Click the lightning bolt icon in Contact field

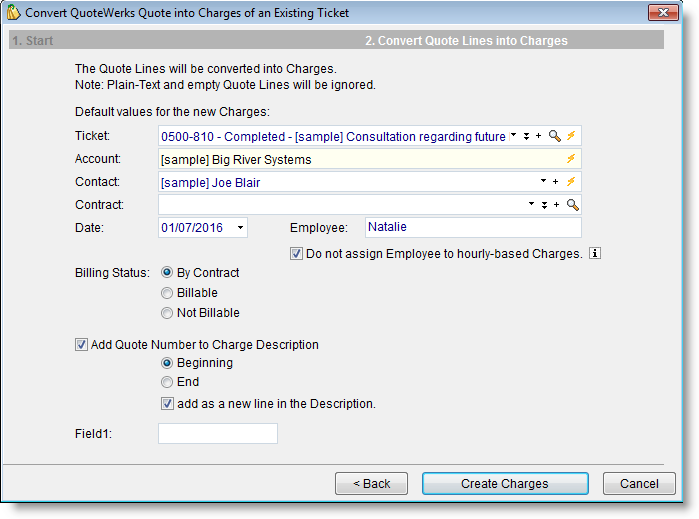571,182
